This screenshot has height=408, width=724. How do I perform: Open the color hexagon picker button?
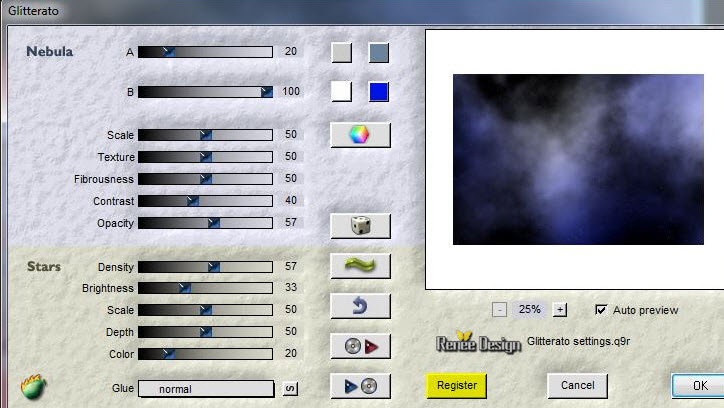[x=360, y=135]
